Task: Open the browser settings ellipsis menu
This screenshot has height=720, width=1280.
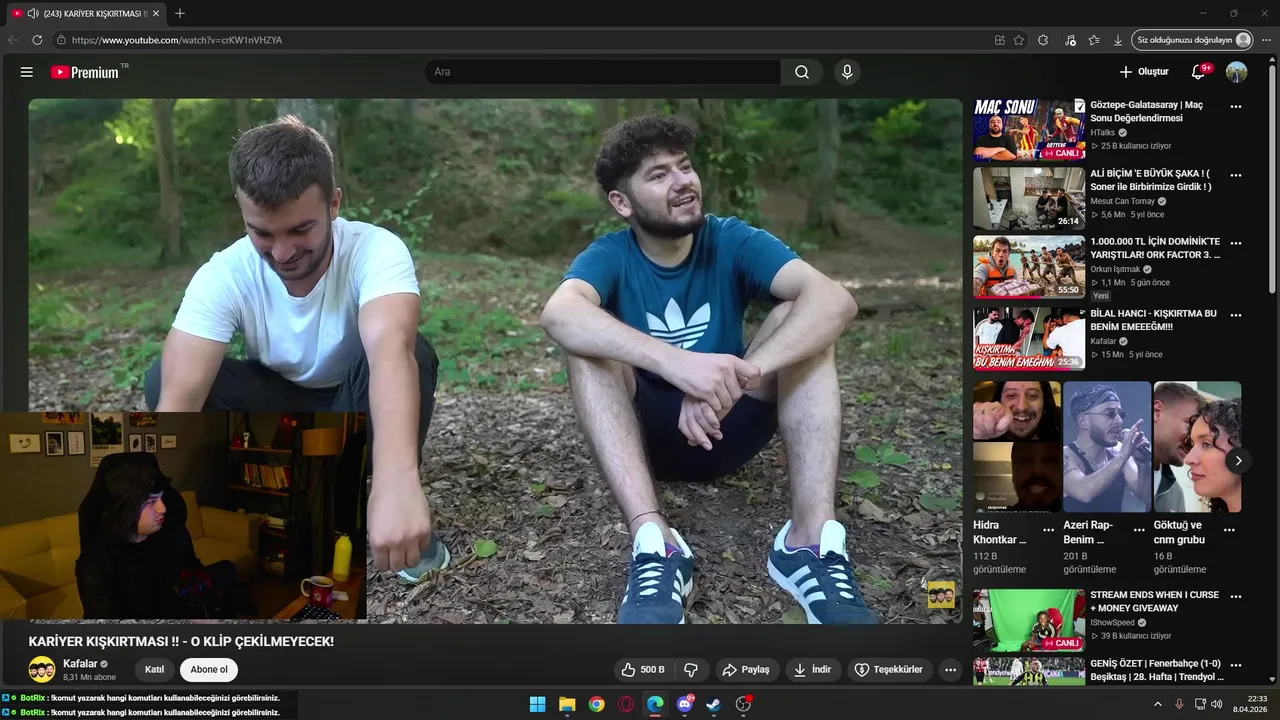Action: click(1266, 40)
